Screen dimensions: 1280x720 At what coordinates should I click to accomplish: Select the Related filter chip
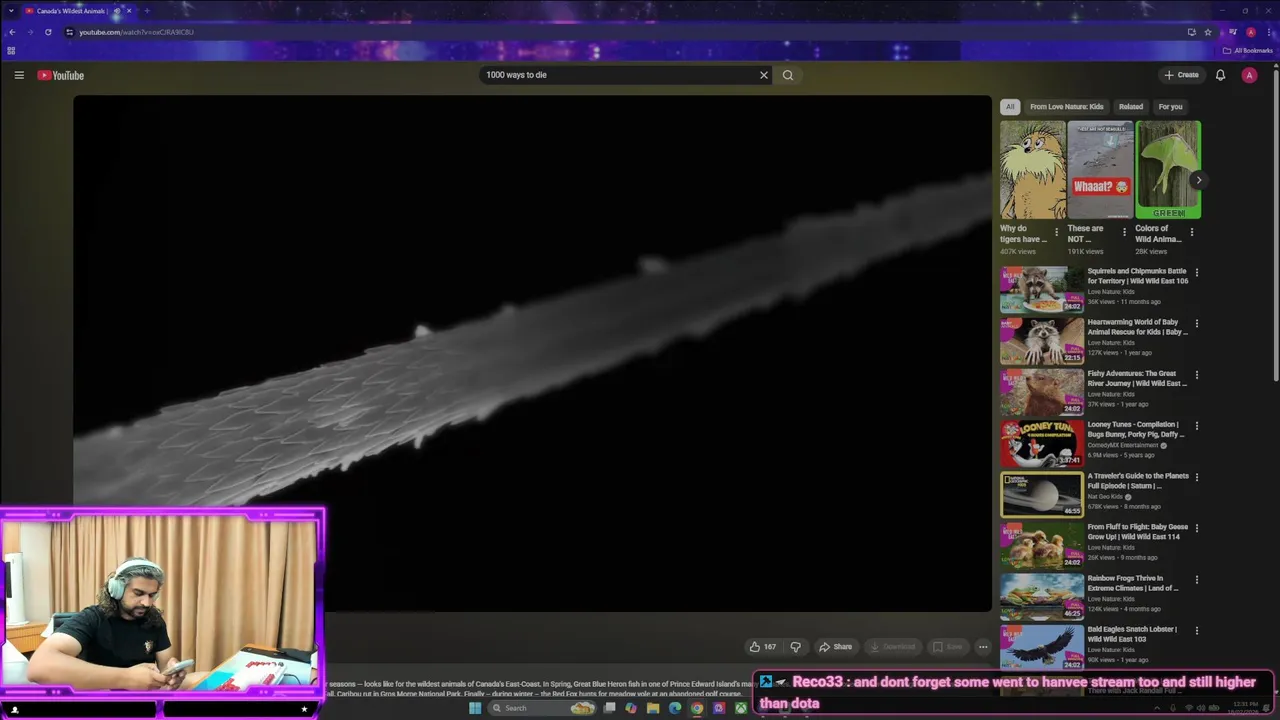point(1131,107)
